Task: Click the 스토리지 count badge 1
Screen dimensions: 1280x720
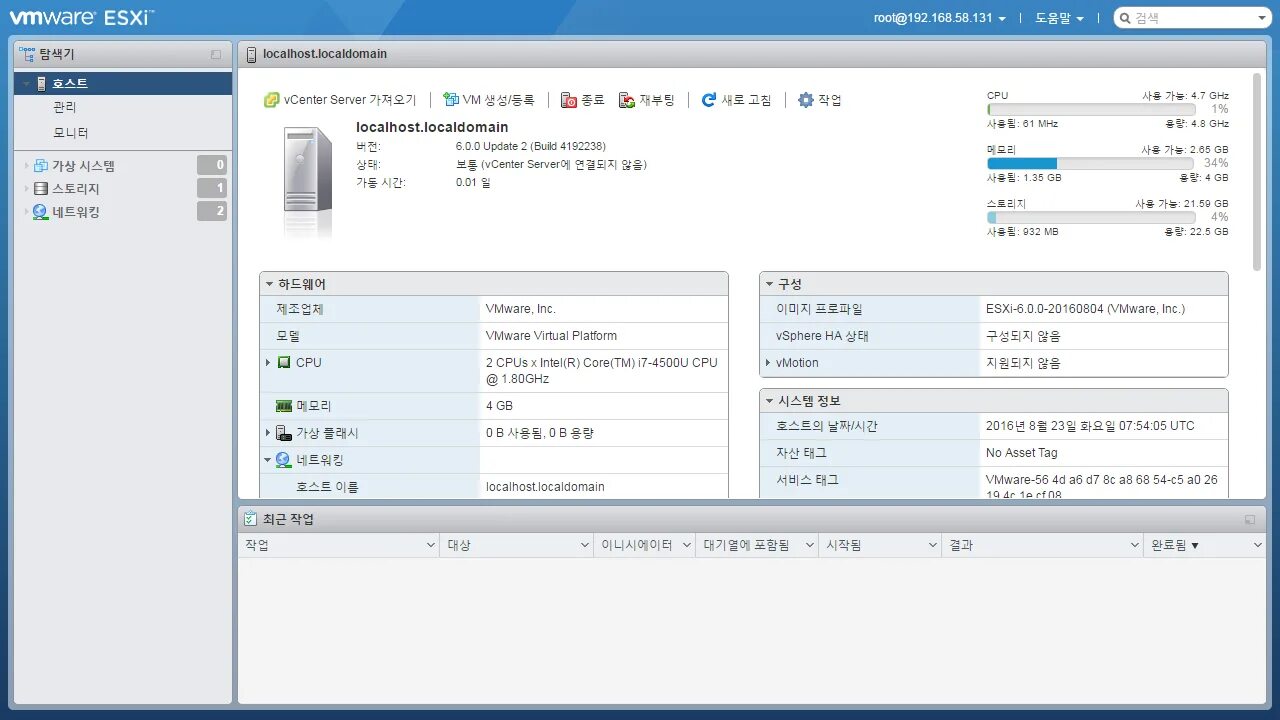Action: [212, 189]
